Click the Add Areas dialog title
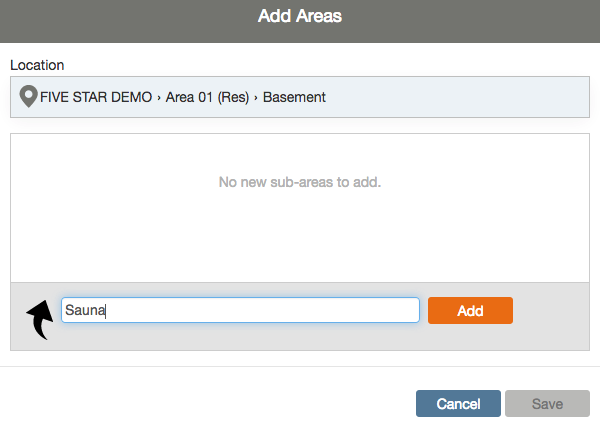600x422 pixels. pos(300,16)
